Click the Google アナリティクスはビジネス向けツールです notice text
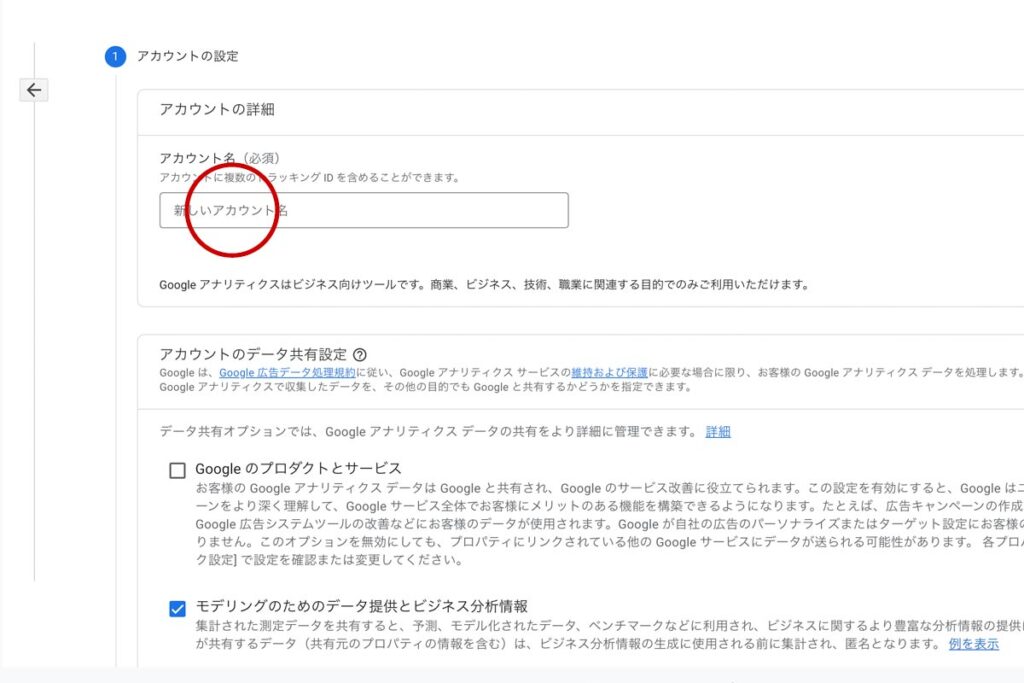The height and width of the screenshot is (683, 1024). click(484, 285)
